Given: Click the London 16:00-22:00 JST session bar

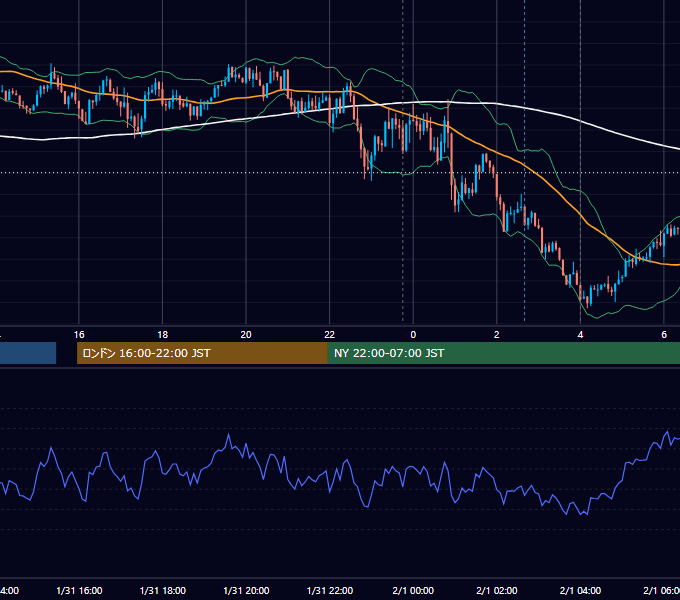Looking at the screenshot, I should point(202,353).
